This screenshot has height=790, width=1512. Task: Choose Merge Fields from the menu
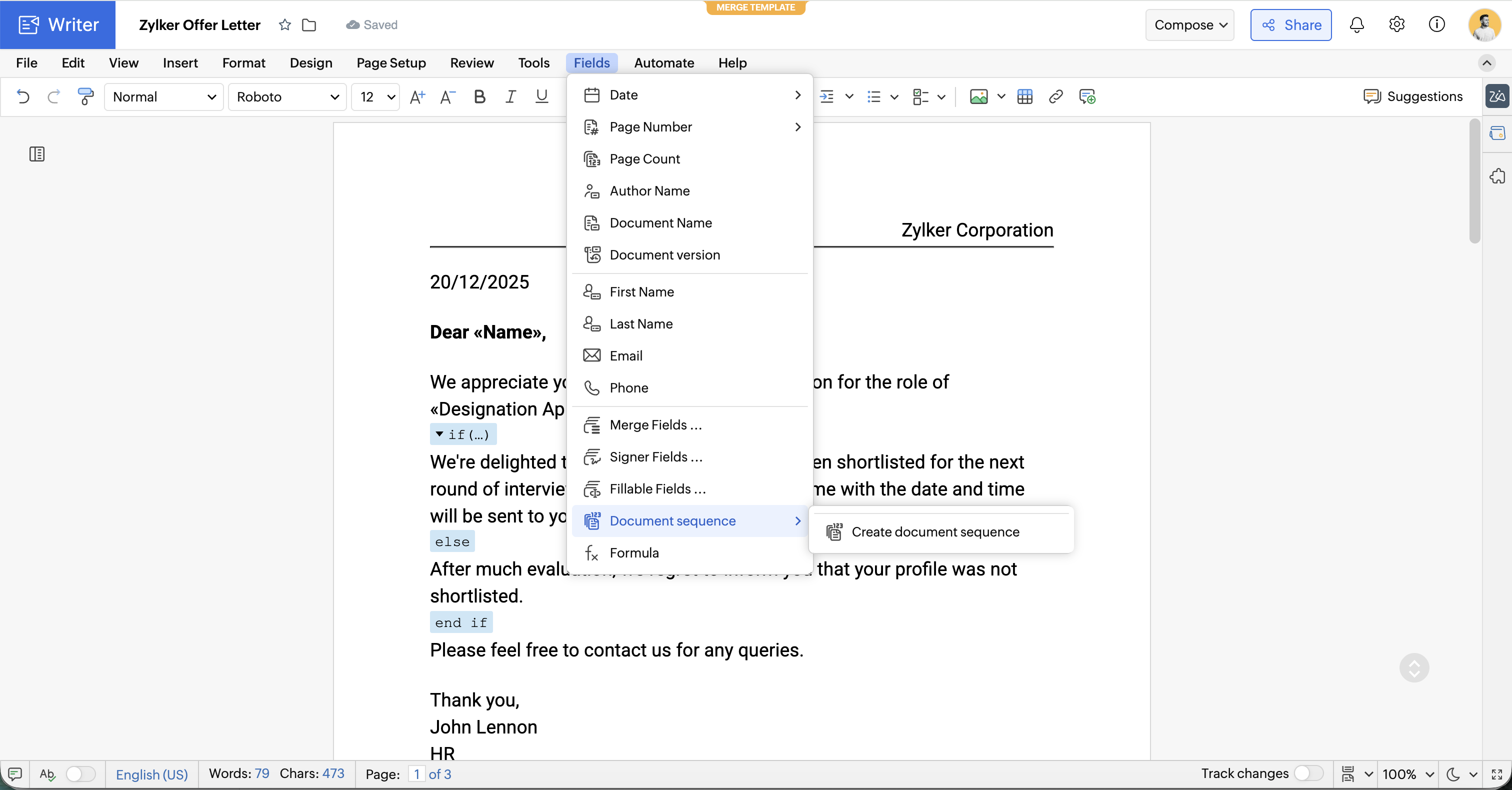[655, 424]
